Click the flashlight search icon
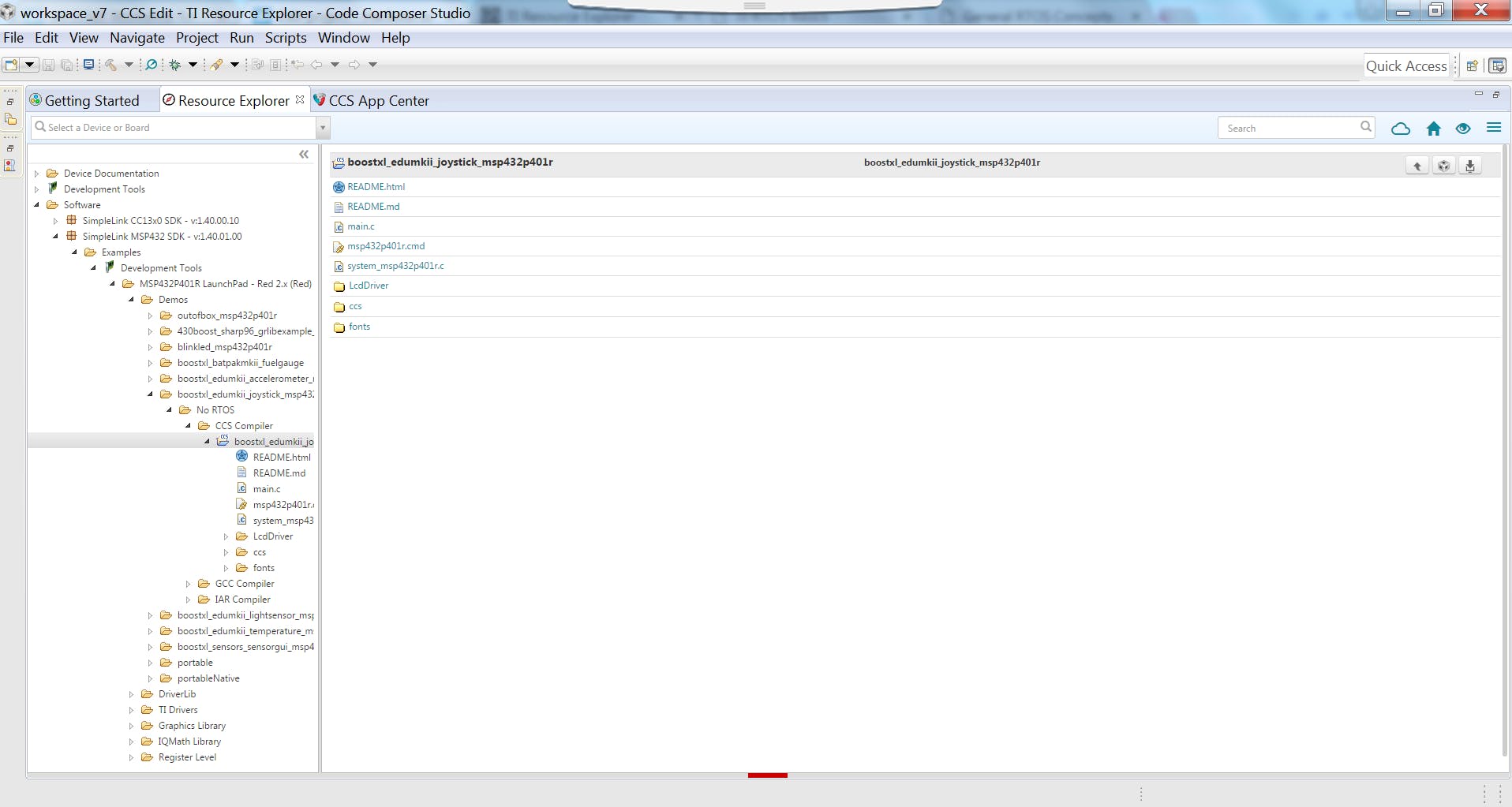This screenshot has width=1512, height=807. click(216, 65)
